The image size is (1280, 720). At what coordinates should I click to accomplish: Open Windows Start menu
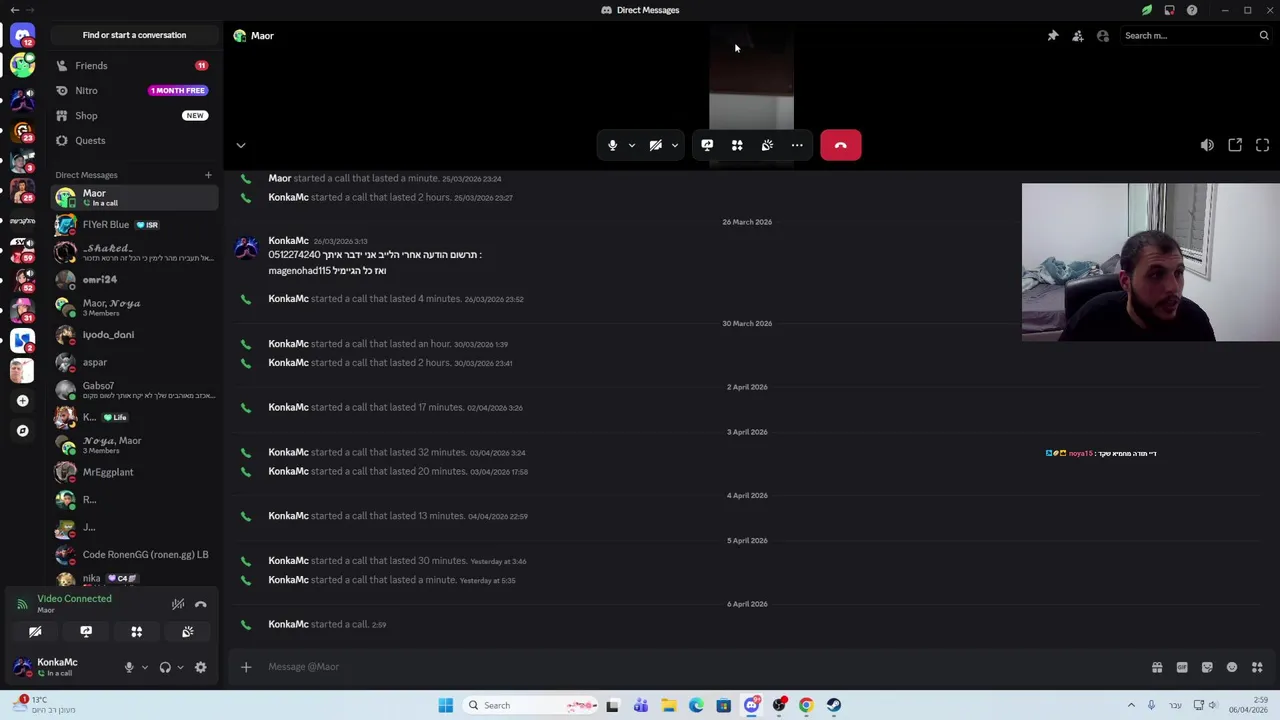[445, 705]
